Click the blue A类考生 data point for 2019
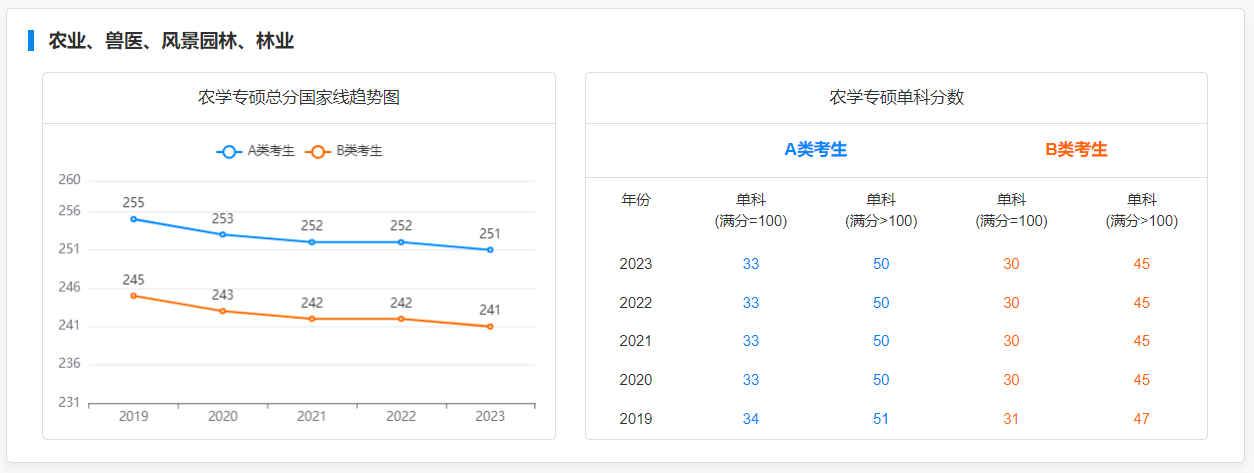This screenshot has height=473, width=1254. [134, 219]
